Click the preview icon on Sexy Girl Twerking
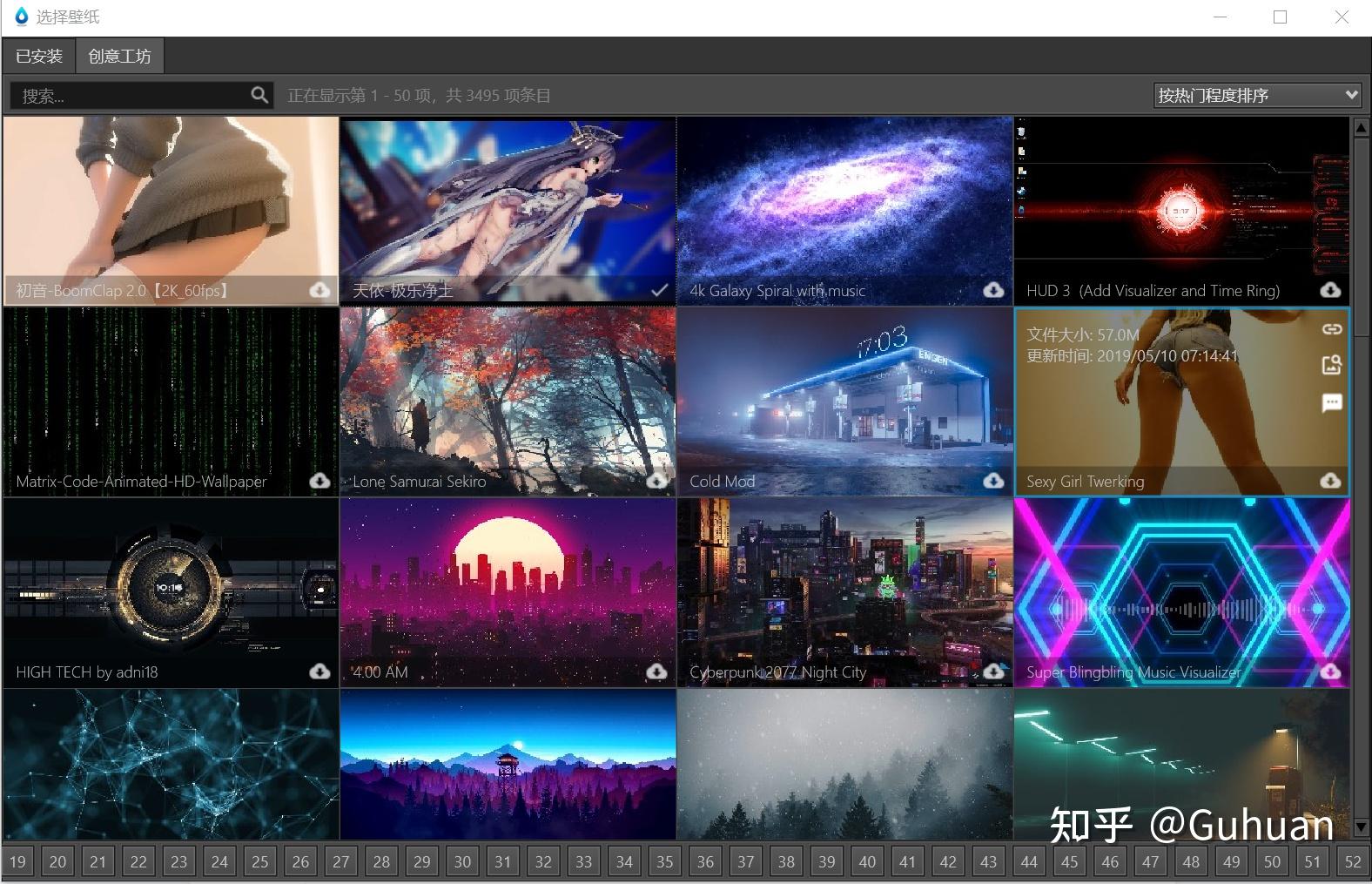Screen dimensions: 1372x884 [x=1332, y=365]
